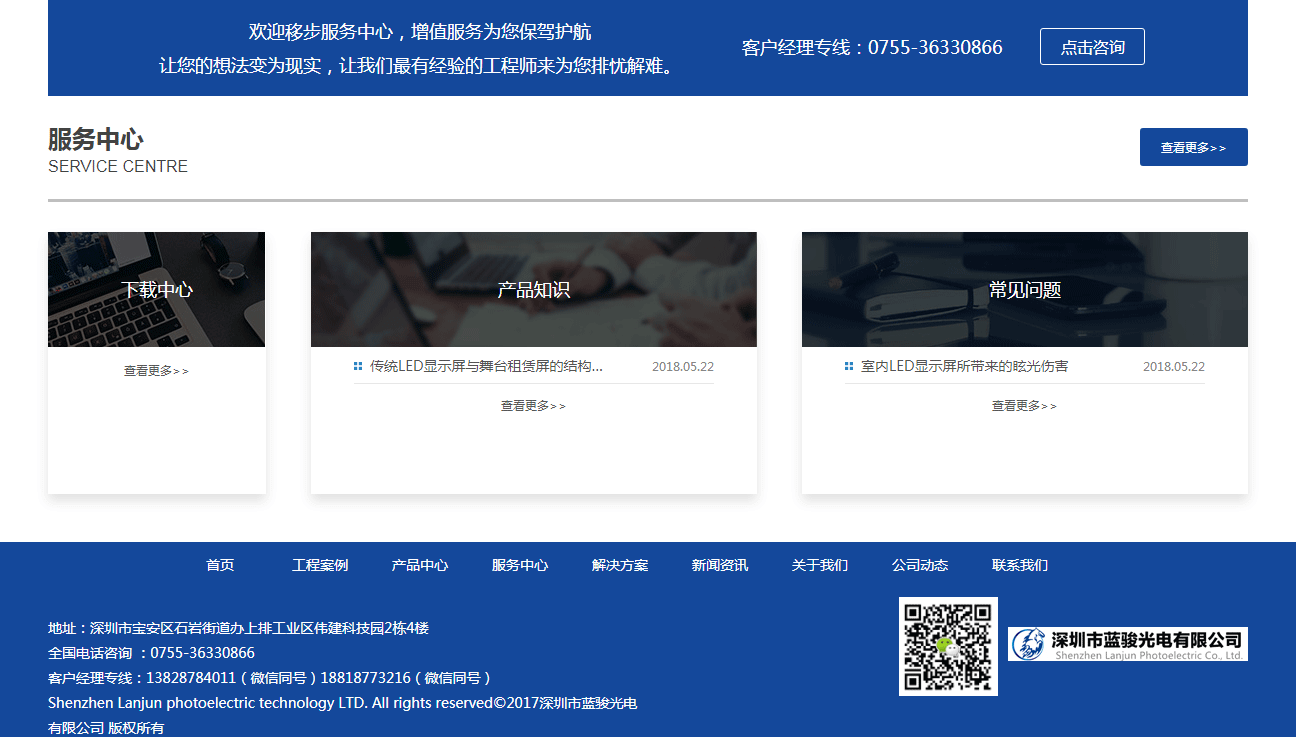This screenshot has height=737, width=1296.
Task: Open the 常见问题 banner image
Action: pos(1024,290)
